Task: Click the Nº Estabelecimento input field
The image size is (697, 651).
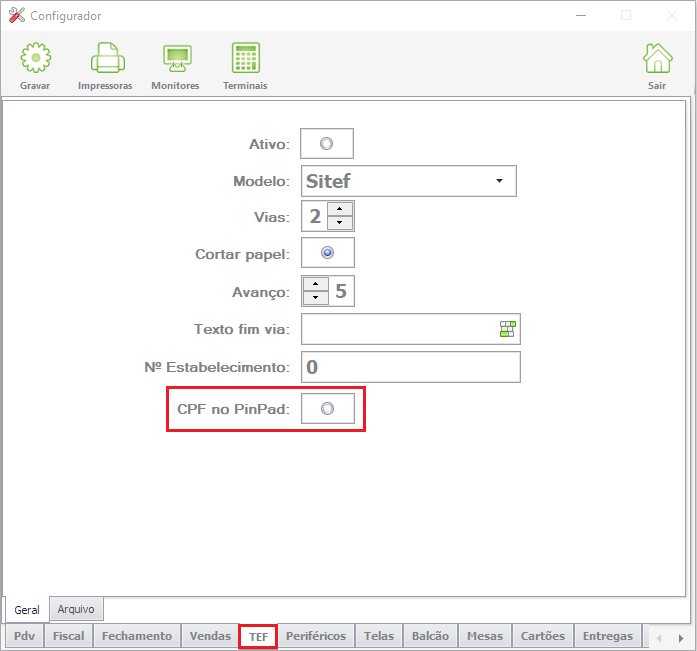Action: tap(411, 367)
